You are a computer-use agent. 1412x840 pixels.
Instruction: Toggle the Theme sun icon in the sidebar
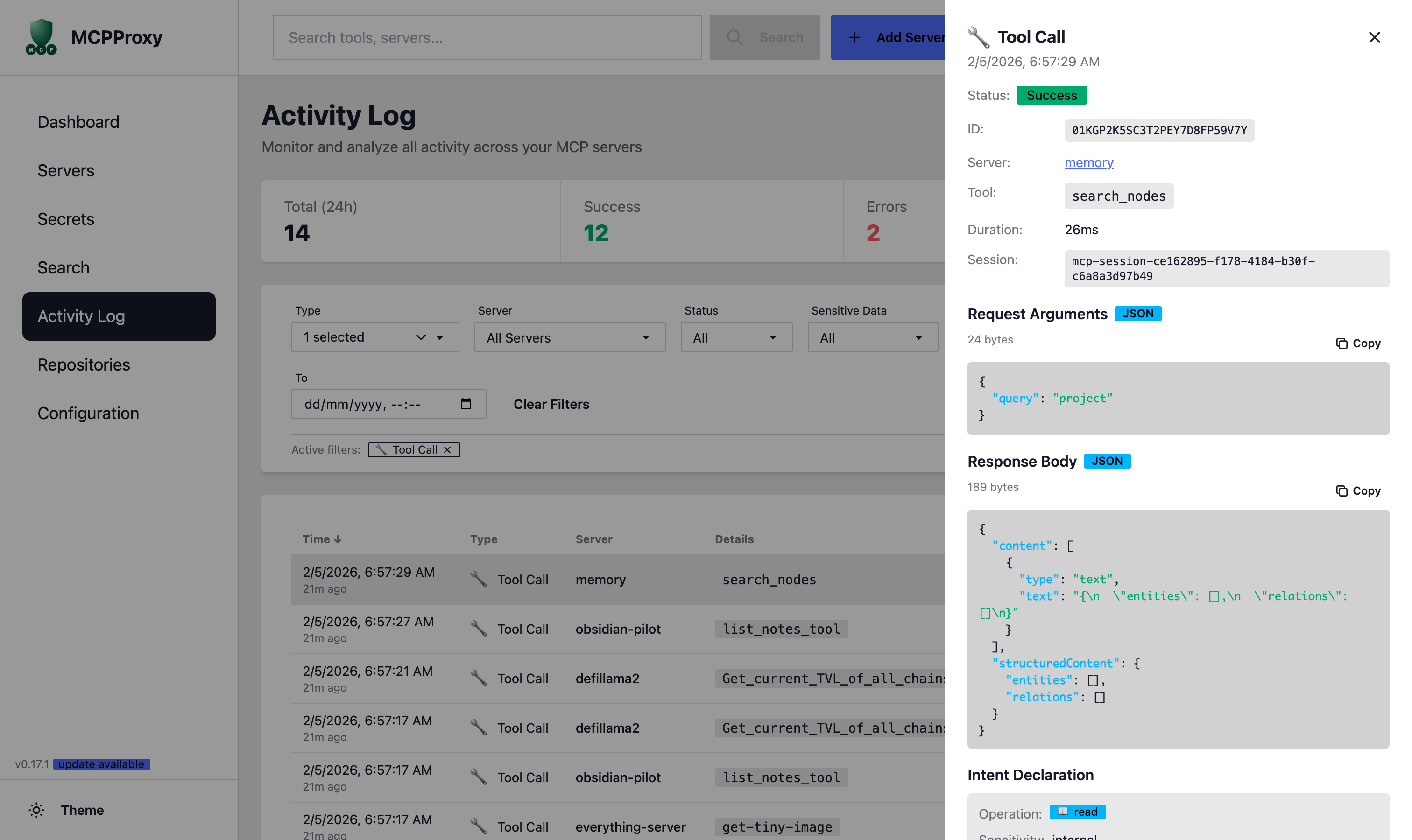click(36, 810)
